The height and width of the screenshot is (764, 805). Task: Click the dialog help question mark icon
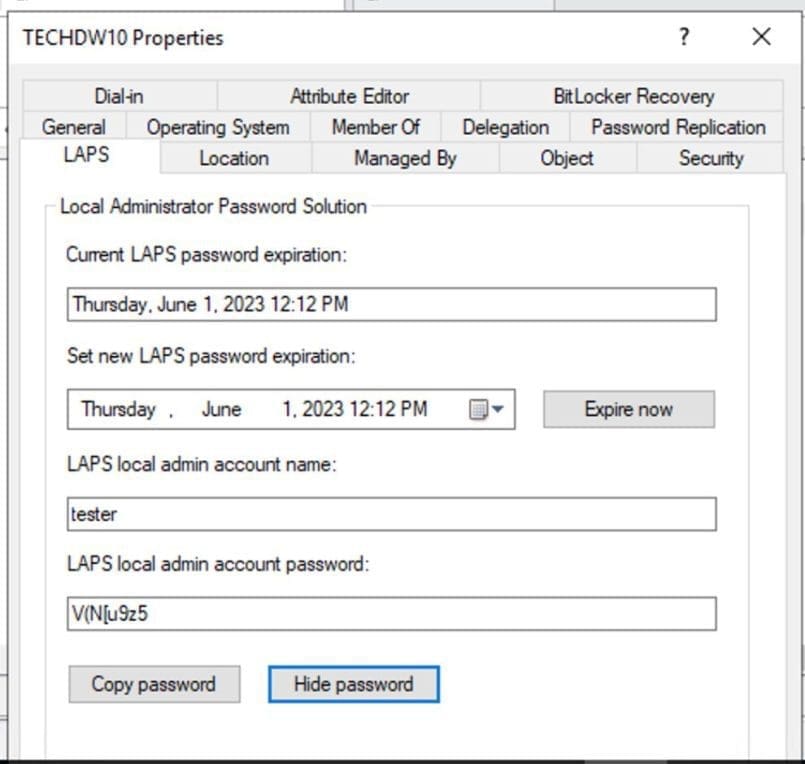[683, 37]
